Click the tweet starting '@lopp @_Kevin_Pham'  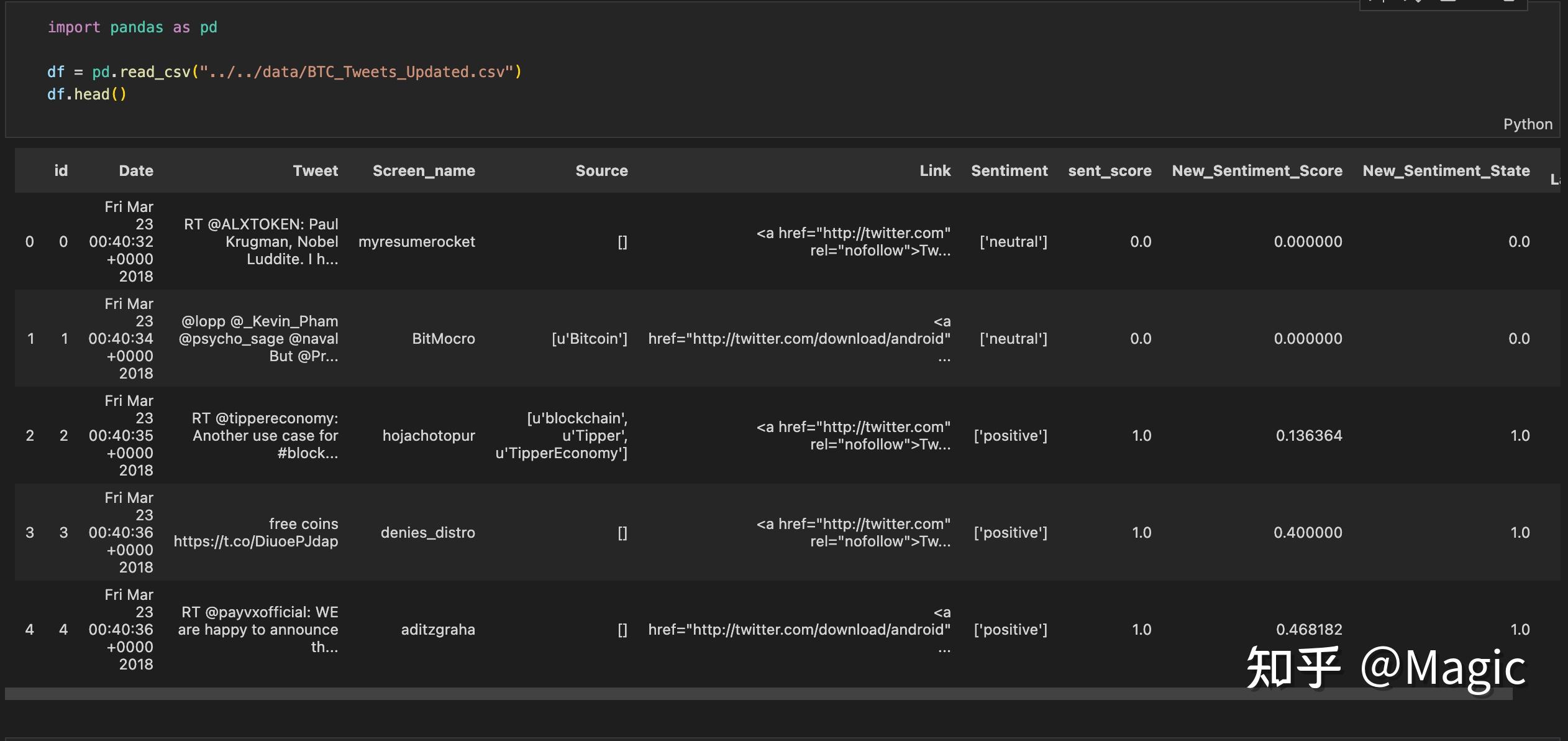click(258, 339)
